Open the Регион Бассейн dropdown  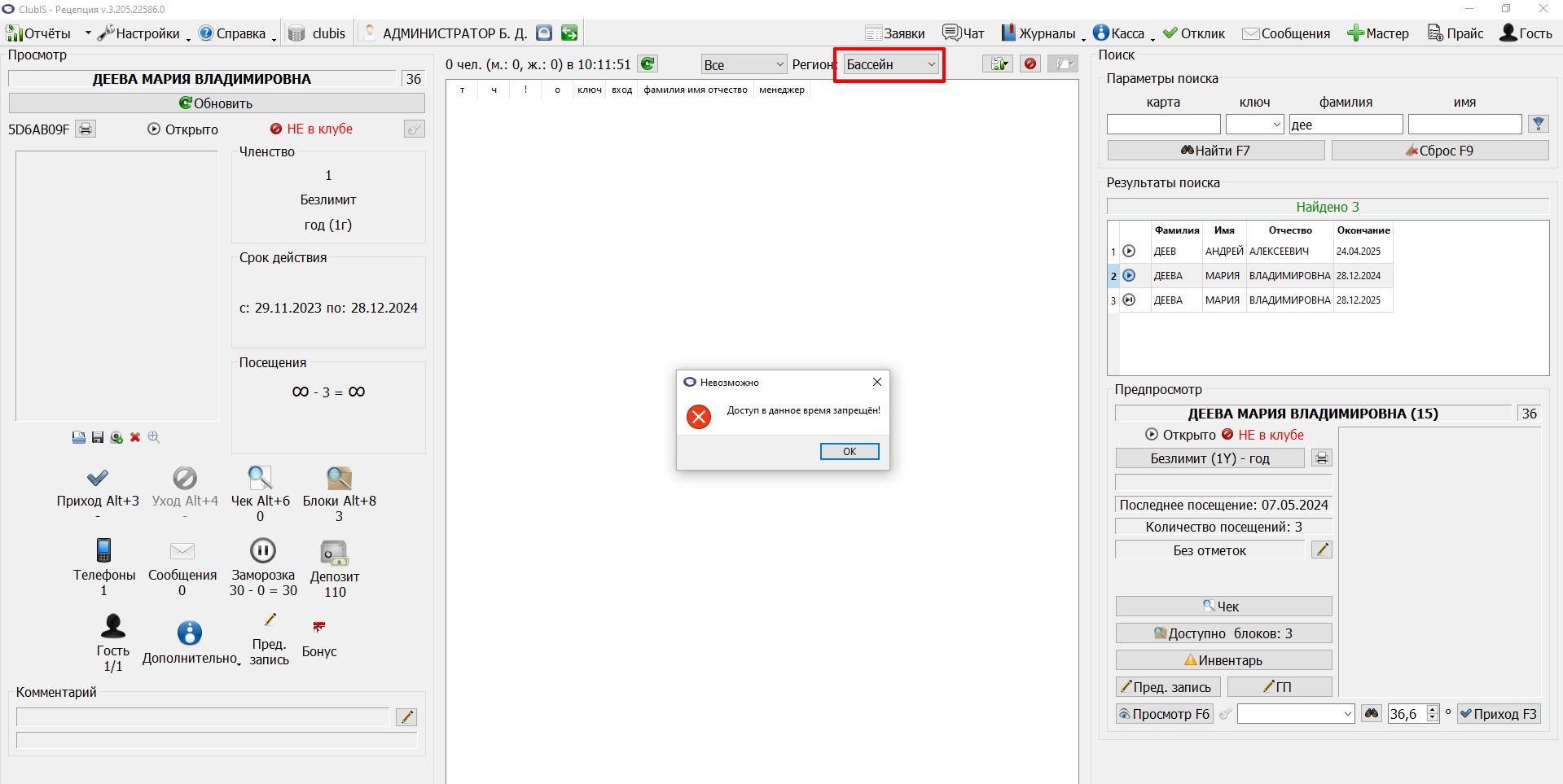coord(891,64)
